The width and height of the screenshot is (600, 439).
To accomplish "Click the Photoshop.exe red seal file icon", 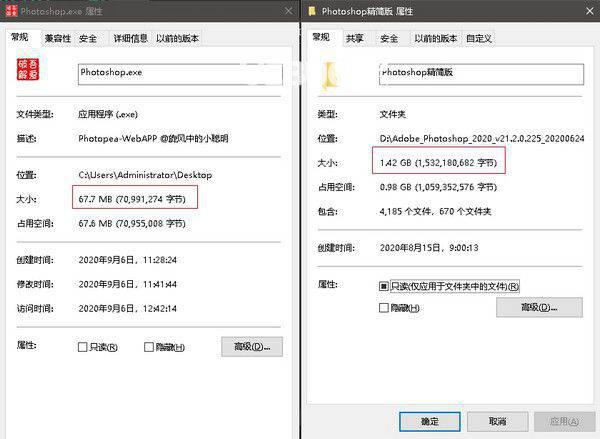I will [x=28, y=69].
